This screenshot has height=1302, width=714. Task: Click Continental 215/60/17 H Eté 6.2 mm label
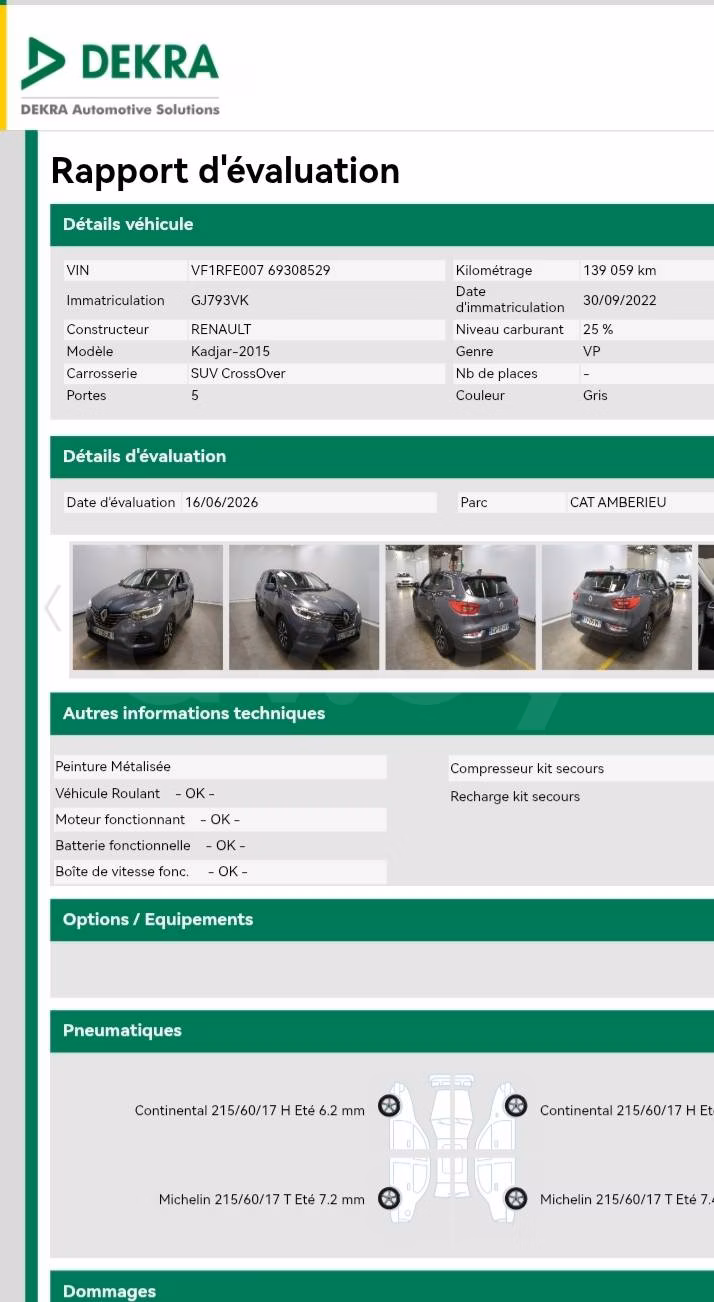click(x=250, y=1110)
